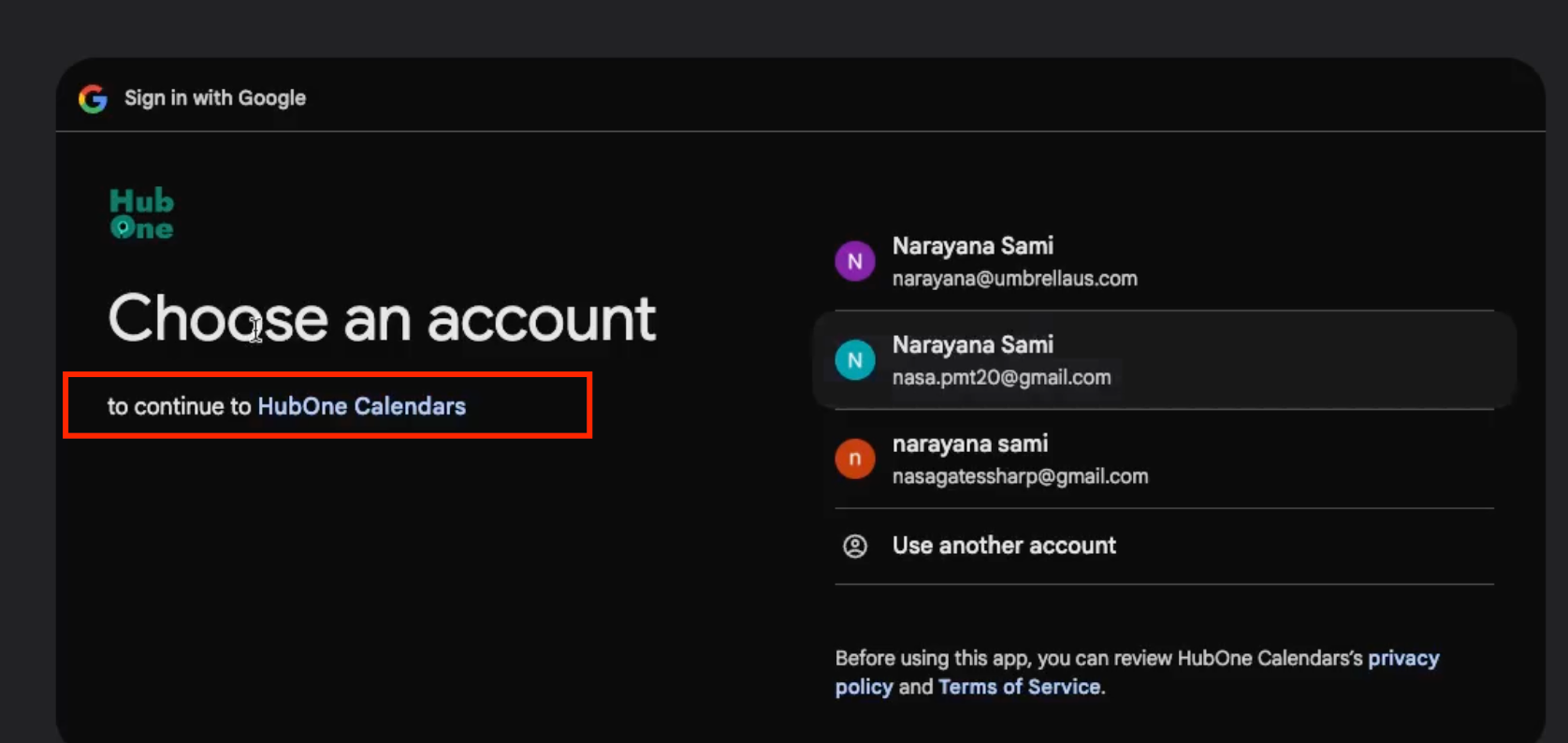This screenshot has width=1568, height=743.
Task: Open the Terms of Service link
Action: pyautogui.click(x=1019, y=687)
